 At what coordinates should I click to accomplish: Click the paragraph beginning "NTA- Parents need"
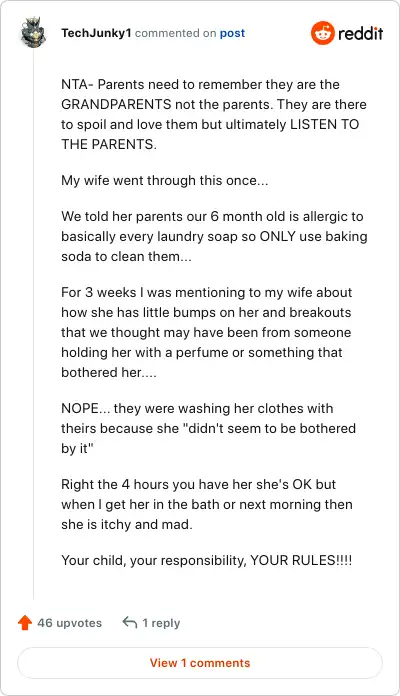click(214, 114)
